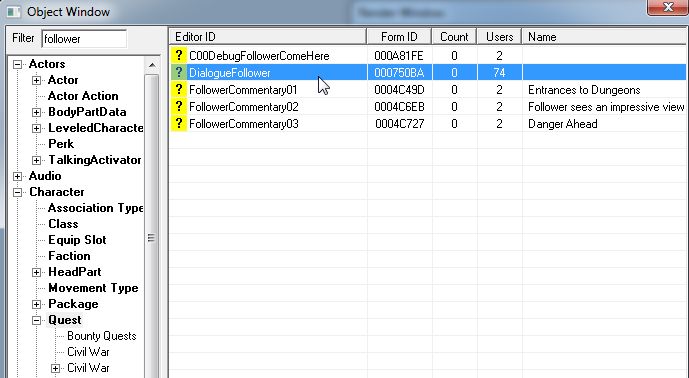The width and height of the screenshot is (689, 378).
Task: Expand the BodyPartData node
Action: (x=36, y=113)
